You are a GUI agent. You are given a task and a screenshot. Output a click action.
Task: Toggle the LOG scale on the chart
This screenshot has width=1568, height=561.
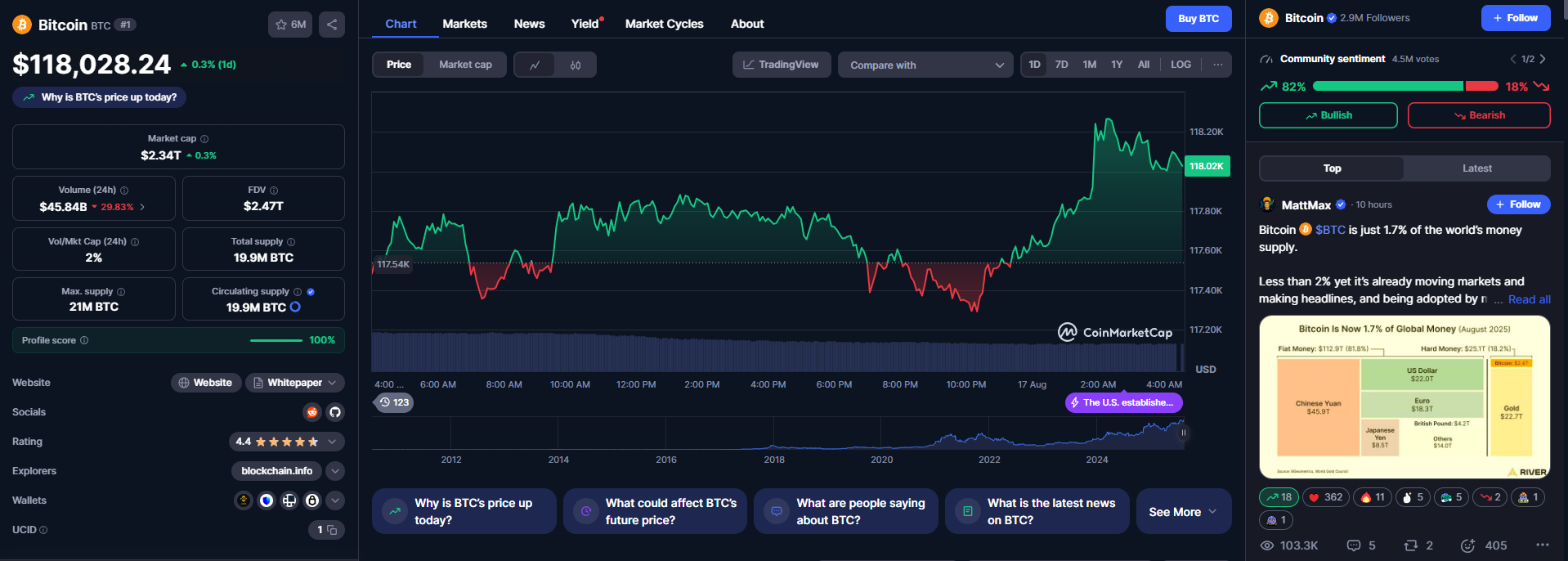pyautogui.click(x=1180, y=65)
